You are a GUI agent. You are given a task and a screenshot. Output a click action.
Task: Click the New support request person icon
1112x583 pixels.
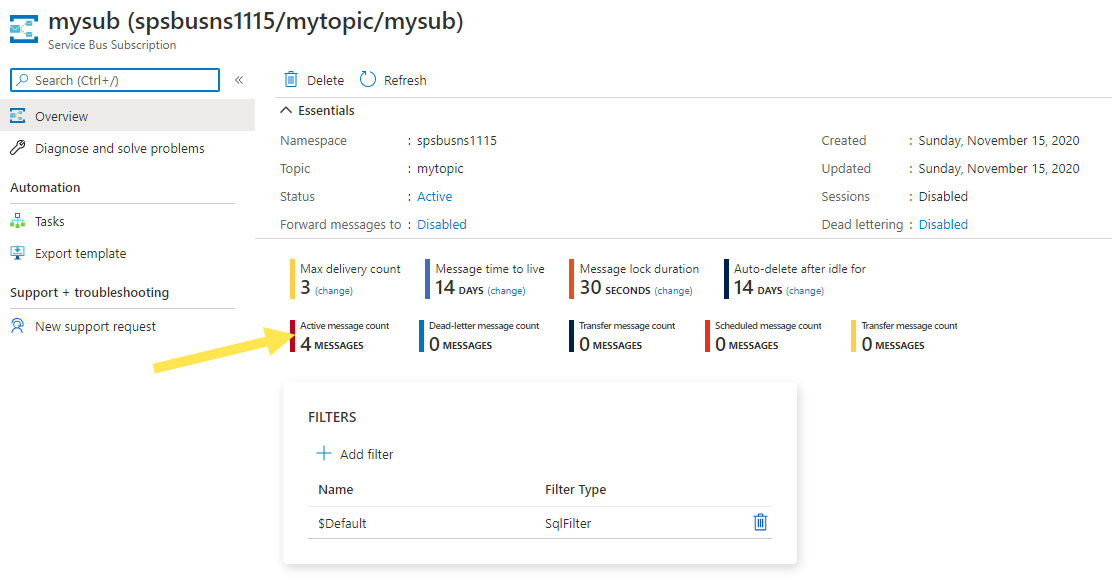click(x=17, y=326)
